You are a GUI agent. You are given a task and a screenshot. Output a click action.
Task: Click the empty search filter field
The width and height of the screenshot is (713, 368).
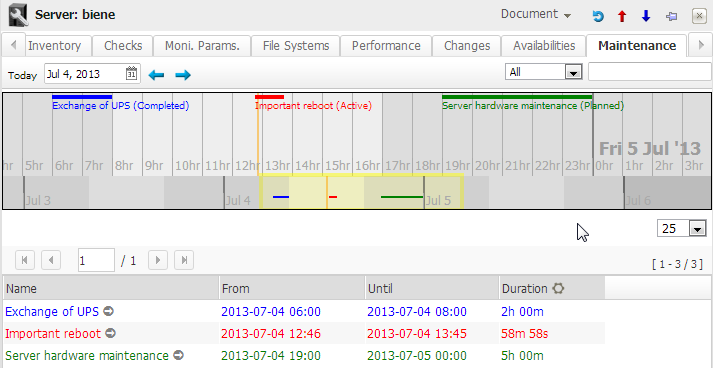[x=650, y=72]
